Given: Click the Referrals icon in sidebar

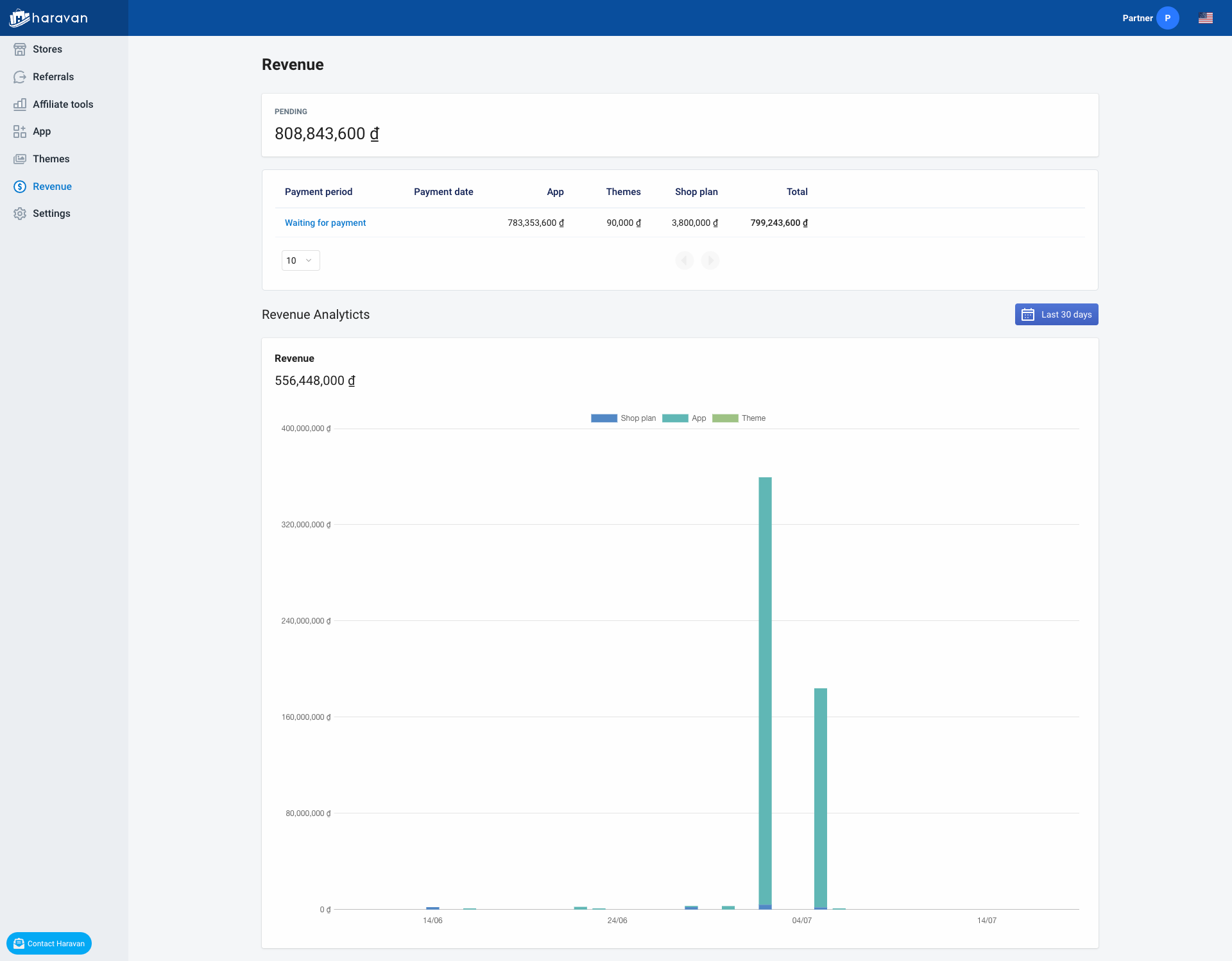Looking at the screenshot, I should pyautogui.click(x=20, y=77).
